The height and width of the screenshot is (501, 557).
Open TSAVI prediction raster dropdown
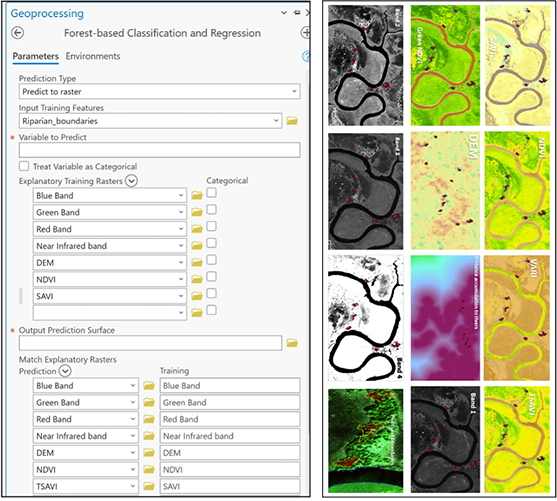tap(133, 486)
